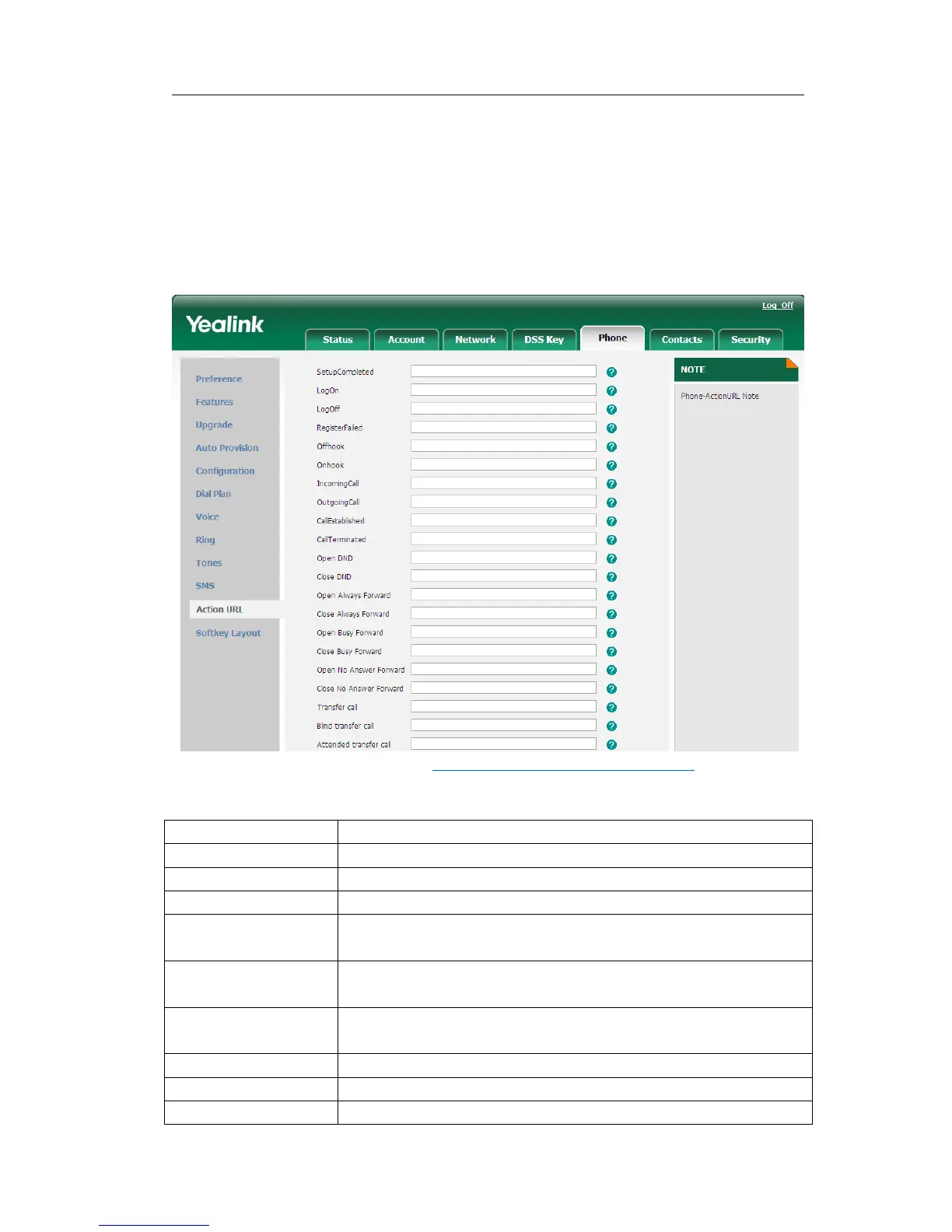
Task: Open Voice settings in sidebar
Action: 207,517
